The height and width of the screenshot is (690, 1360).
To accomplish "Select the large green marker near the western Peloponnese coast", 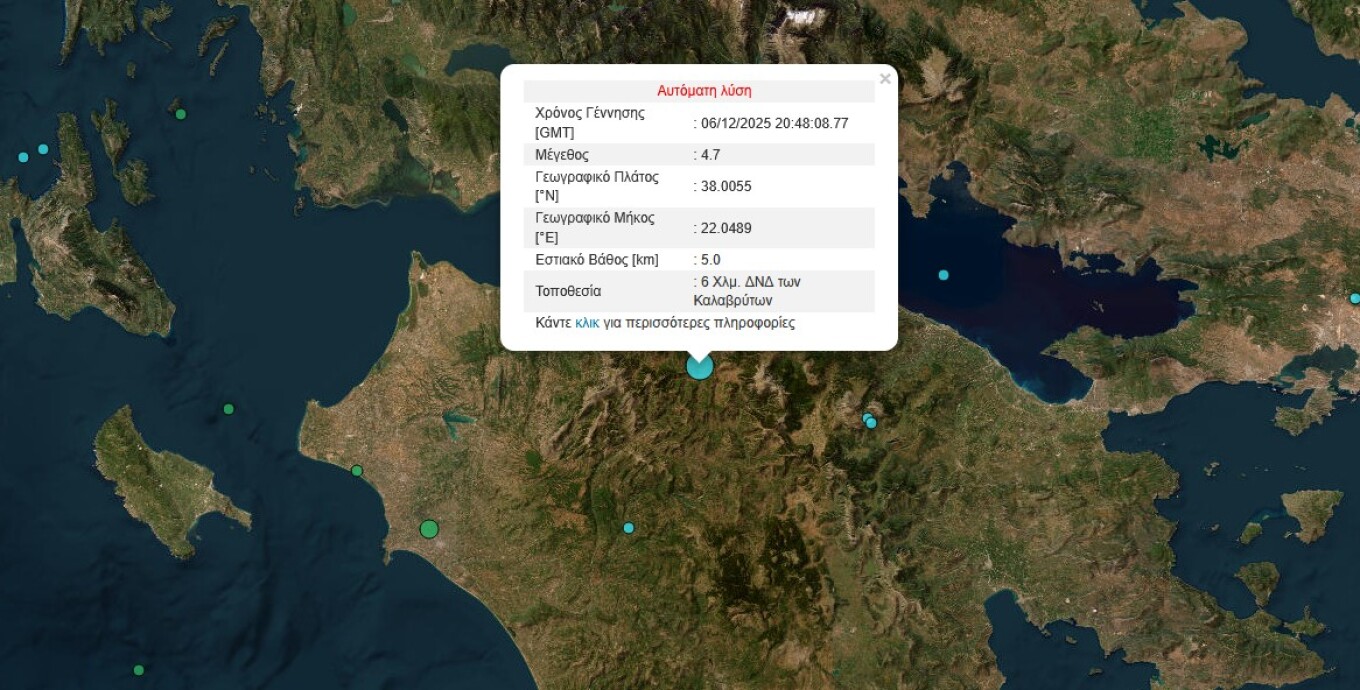I will pyautogui.click(x=429, y=529).
